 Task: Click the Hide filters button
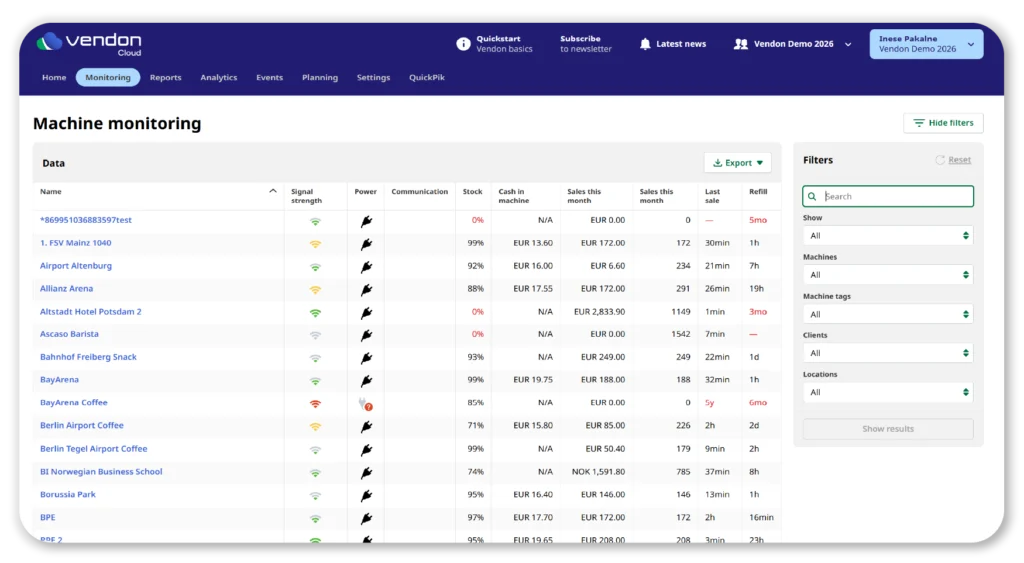click(x=943, y=123)
